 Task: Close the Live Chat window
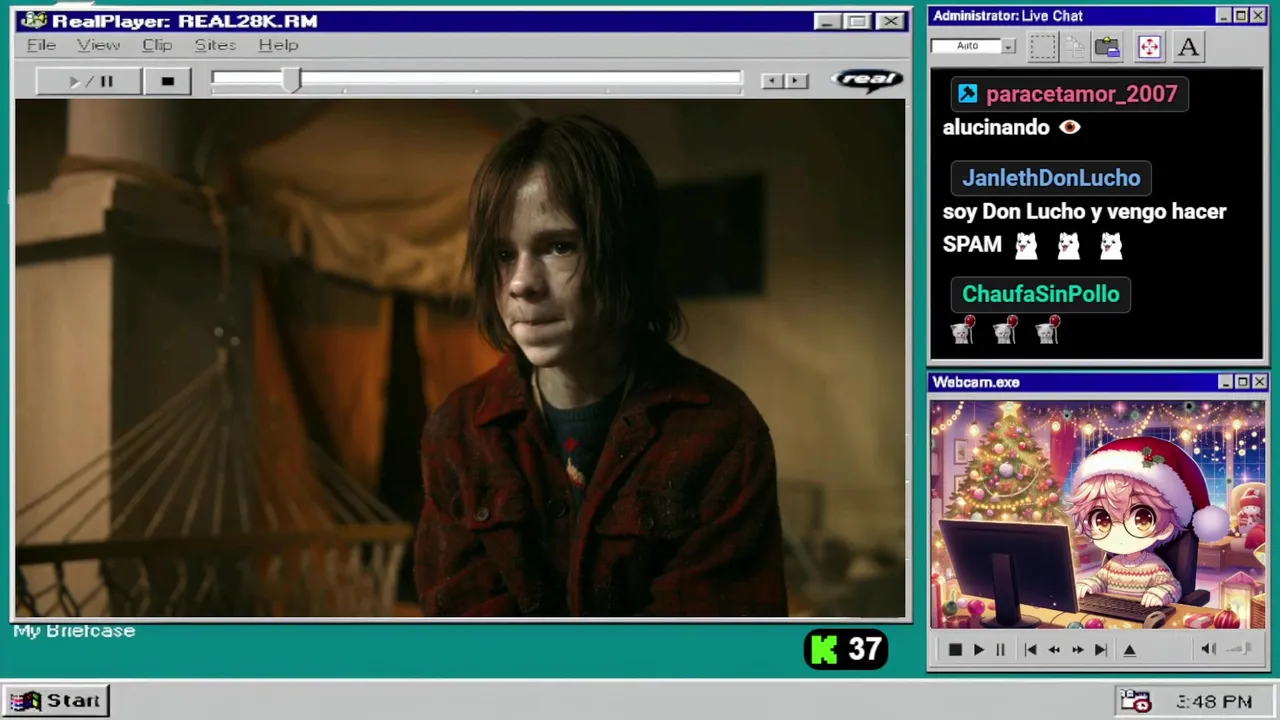coord(1259,16)
